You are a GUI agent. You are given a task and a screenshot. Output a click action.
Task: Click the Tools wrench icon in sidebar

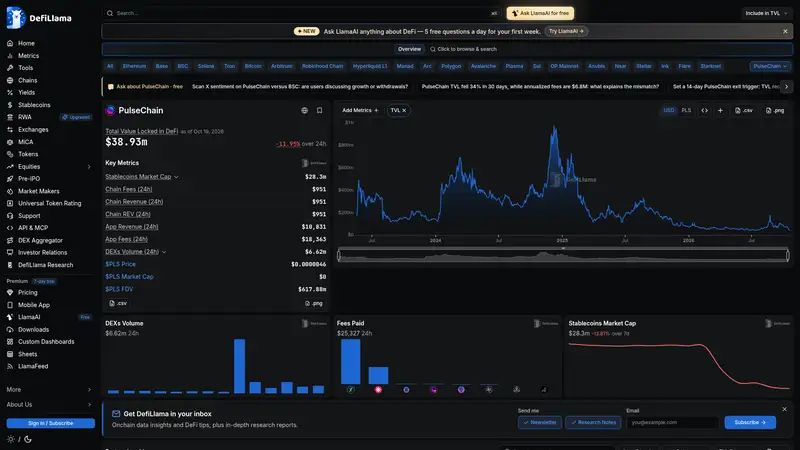10,68
